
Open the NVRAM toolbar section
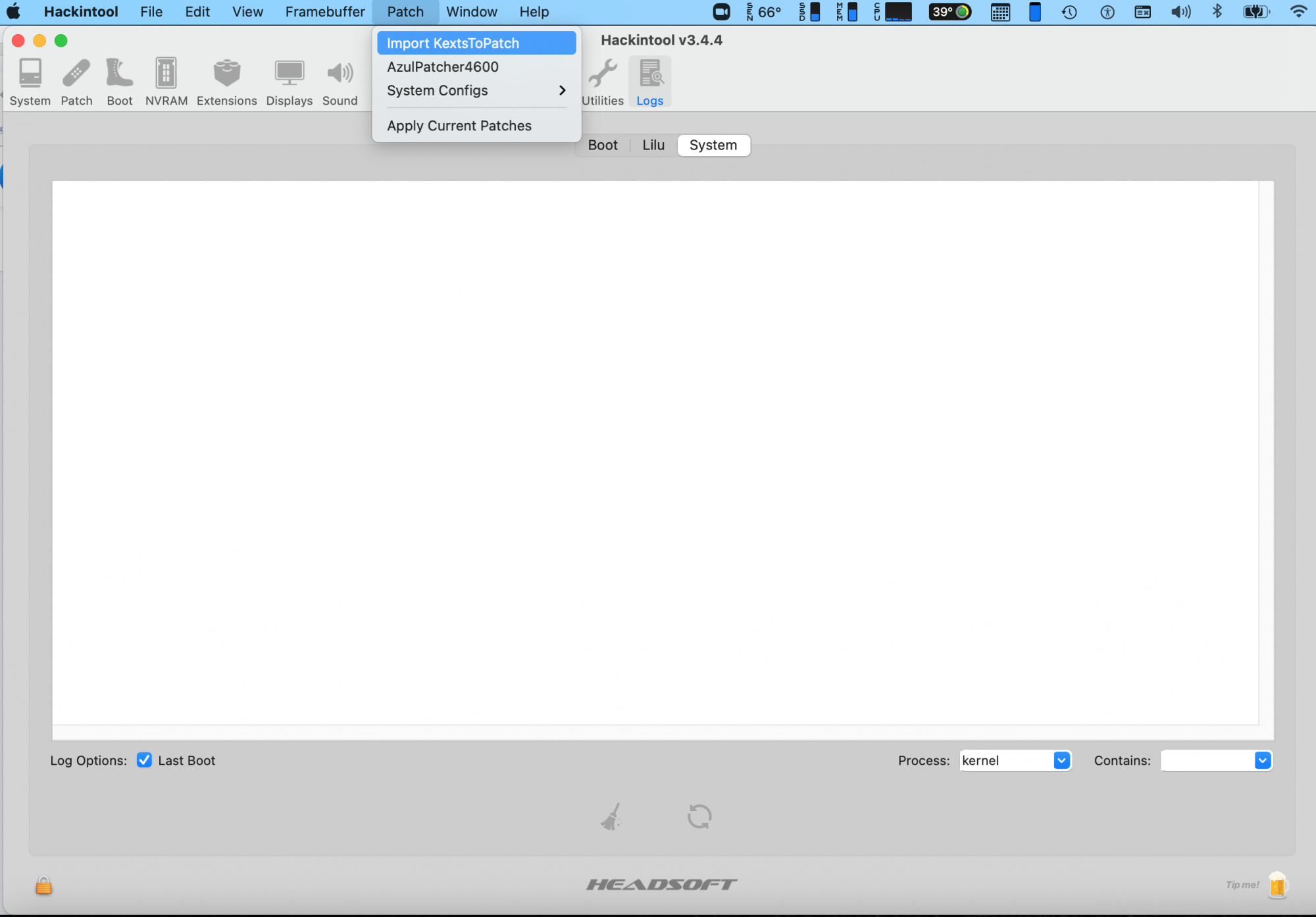[166, 82]
